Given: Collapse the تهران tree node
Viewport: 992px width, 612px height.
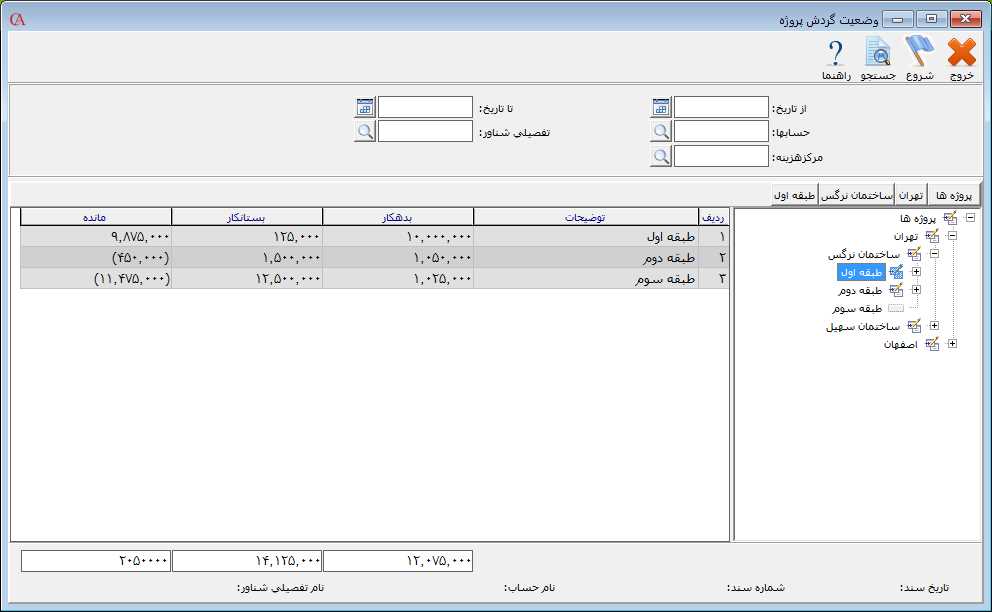Looking at the screenshot, I should [x=952, y=236].
